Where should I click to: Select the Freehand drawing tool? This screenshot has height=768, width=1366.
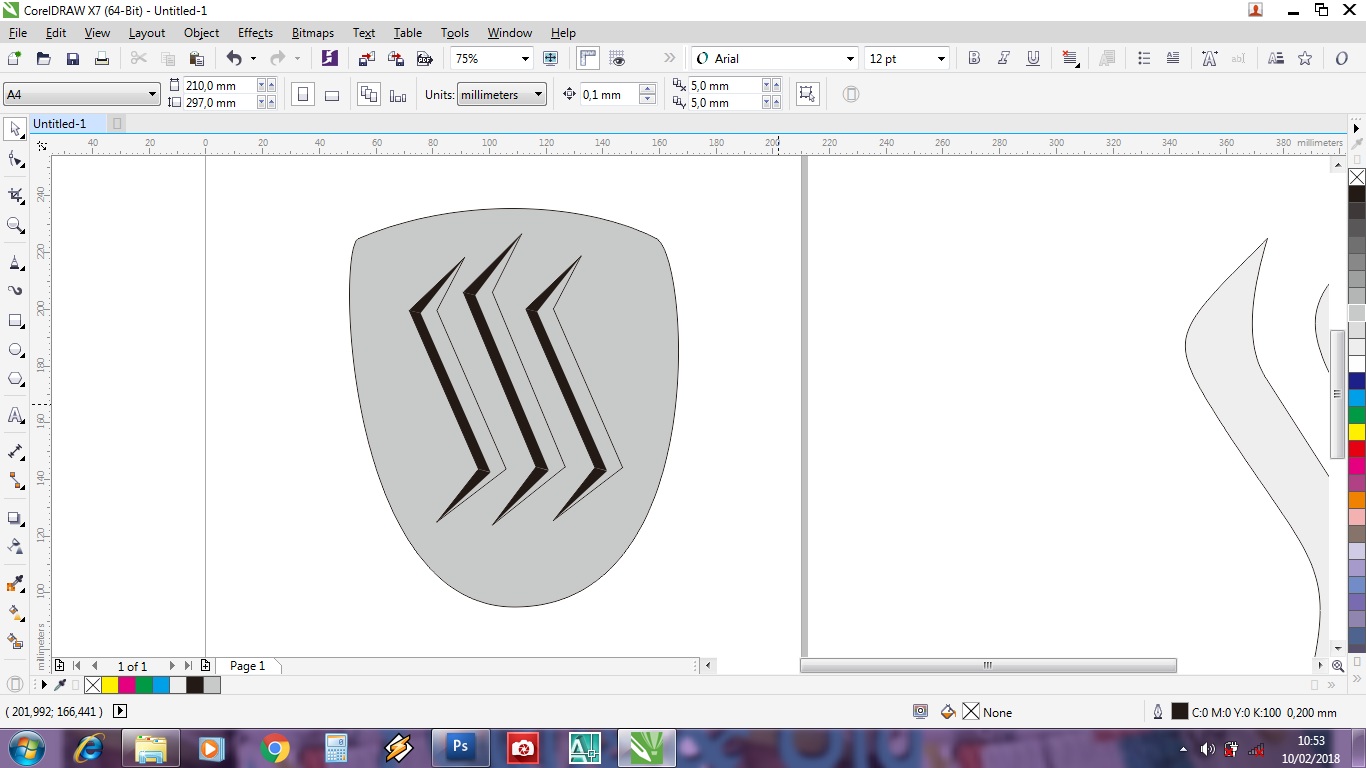[x=15, y=262]
